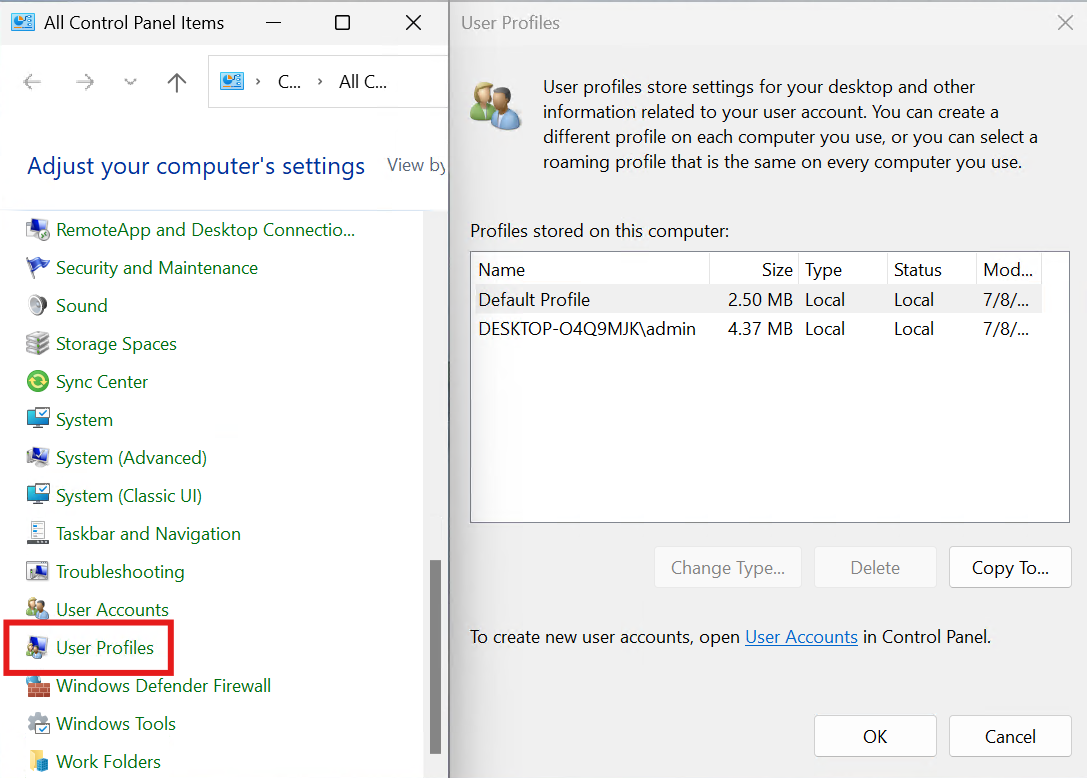This screenshot has height=778, width=1087.
Task: Follow the User Accounts hyperlink in dialog
Action: [801, 637]
